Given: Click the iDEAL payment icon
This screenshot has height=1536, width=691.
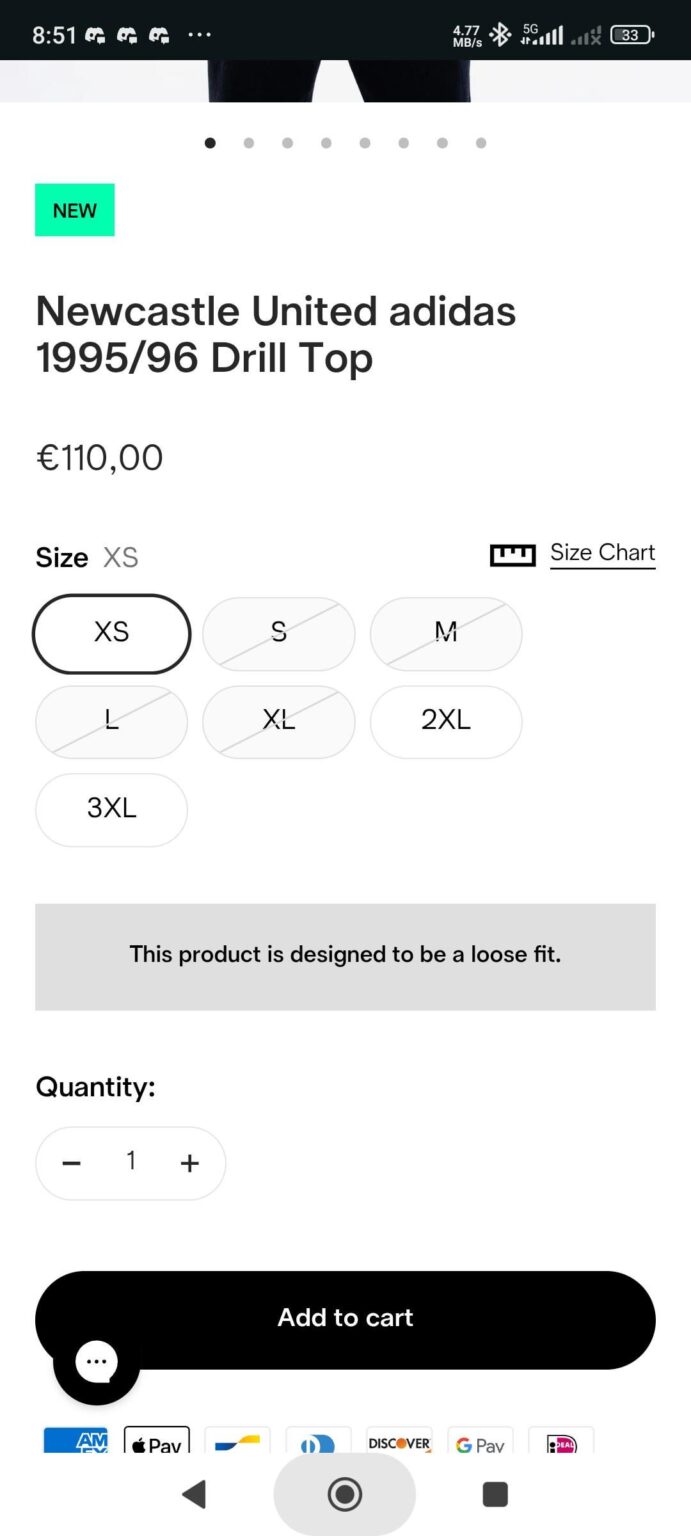Looking at the screenshot, I should 561,1443.
